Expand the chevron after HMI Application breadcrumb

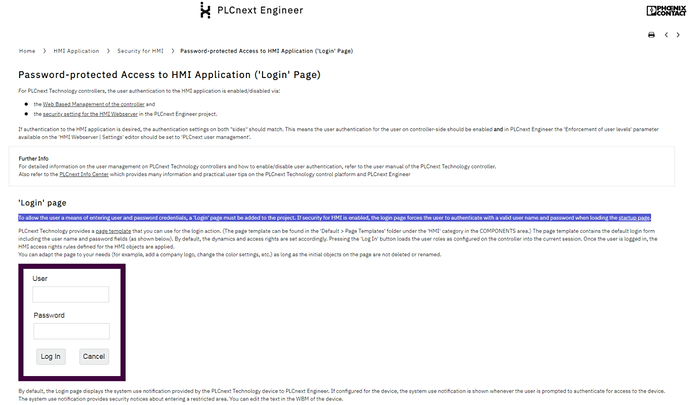point(108,50)
